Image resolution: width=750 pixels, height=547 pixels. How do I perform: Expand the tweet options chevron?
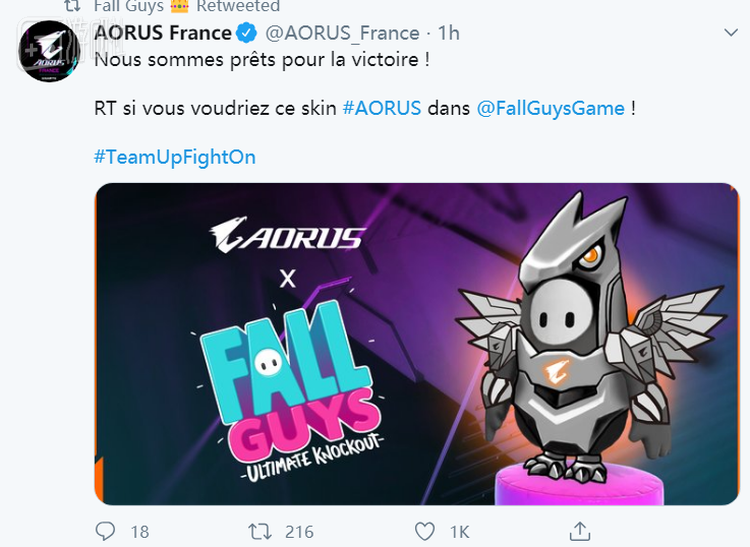tap(731, 33)
